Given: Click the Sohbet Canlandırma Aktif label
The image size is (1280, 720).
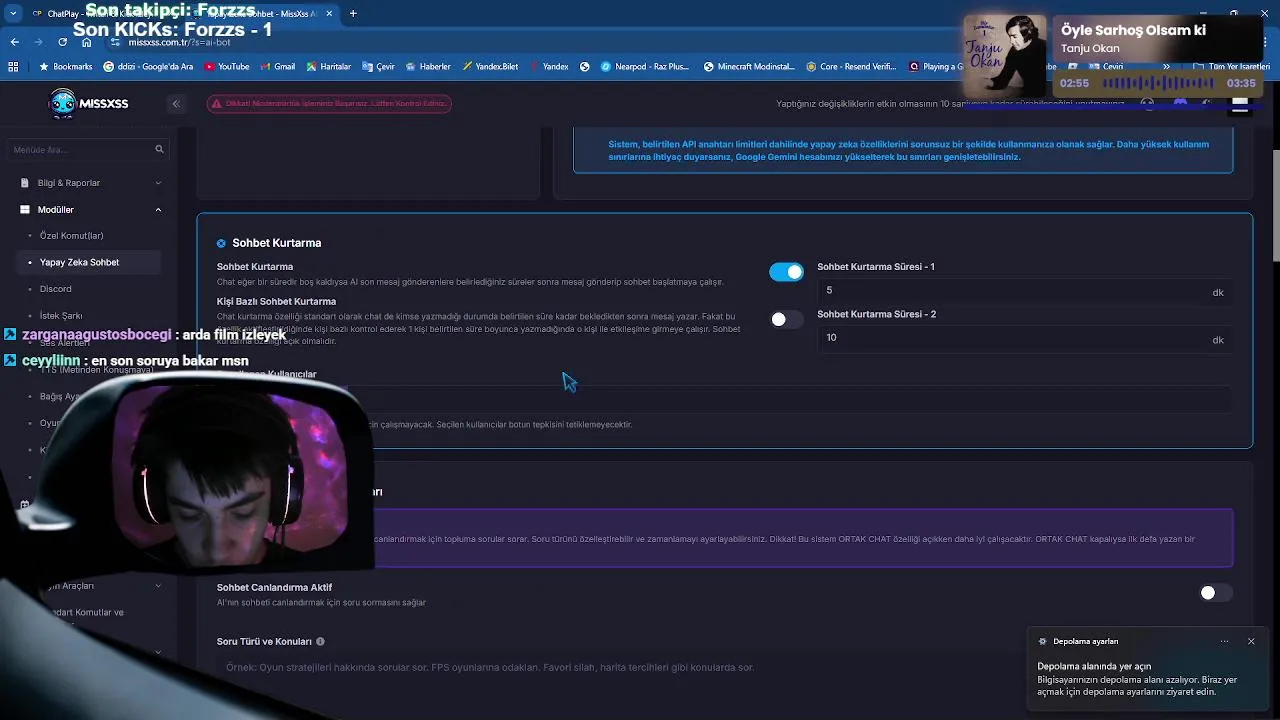Looking at the screenshot, I should 274,587.
